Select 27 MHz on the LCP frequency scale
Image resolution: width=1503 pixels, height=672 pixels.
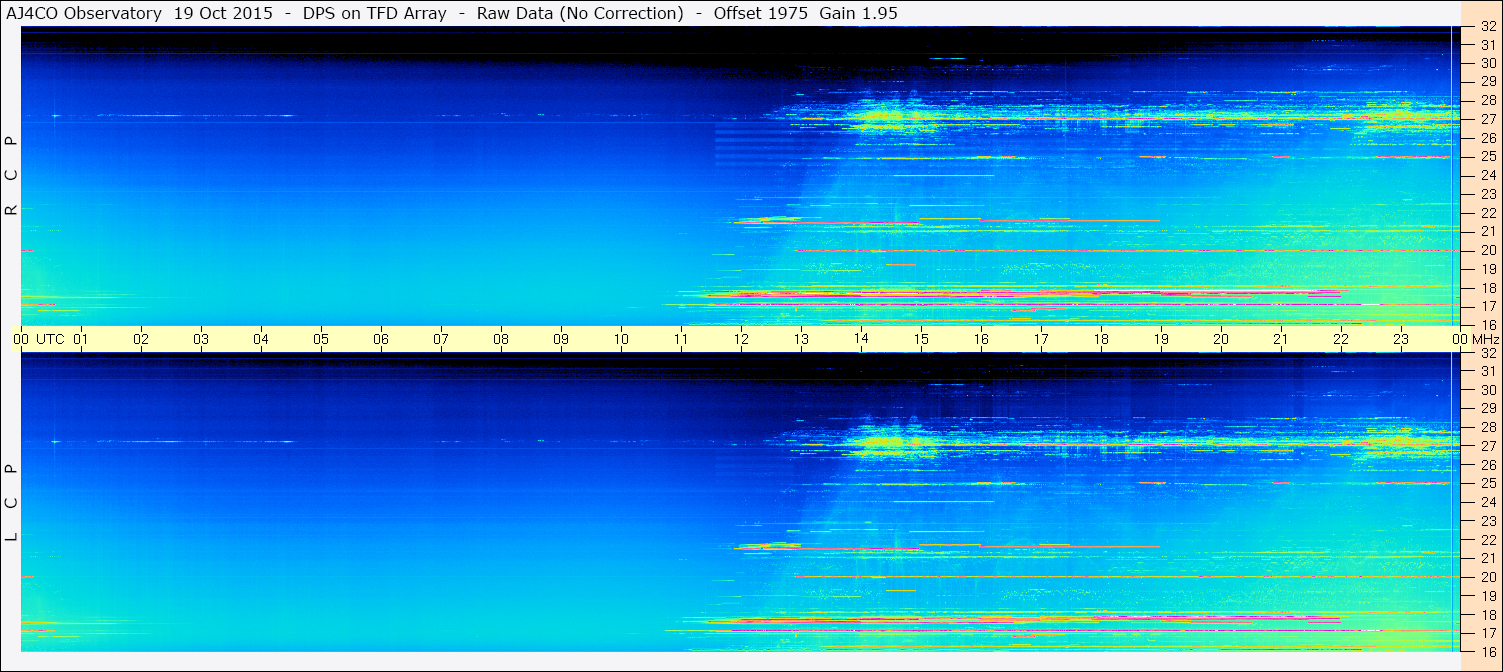tap(1487, 446)
